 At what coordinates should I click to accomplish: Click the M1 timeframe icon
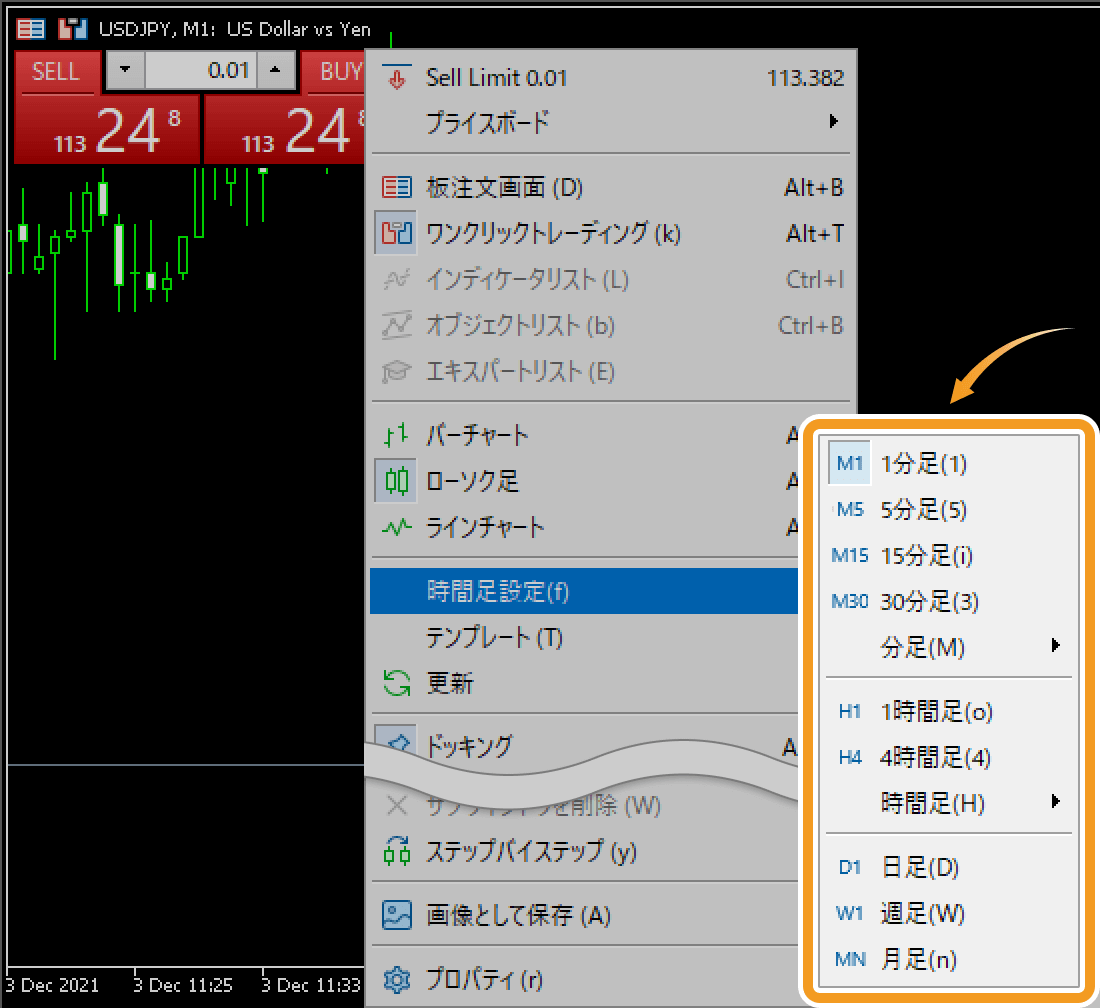pyautogui.click(x=850, y=463)
